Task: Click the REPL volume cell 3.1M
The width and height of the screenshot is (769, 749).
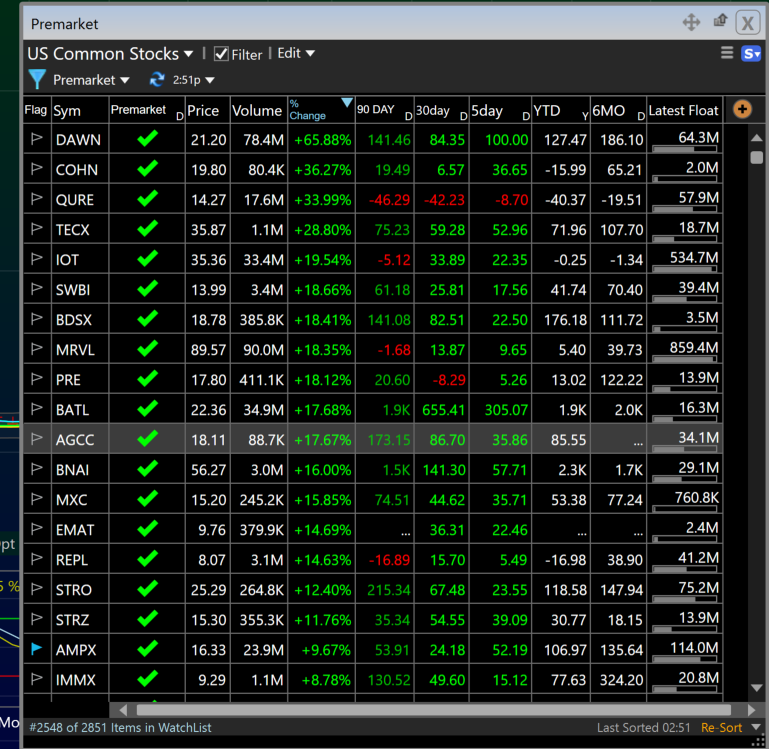Action: [x=259, y=560]
